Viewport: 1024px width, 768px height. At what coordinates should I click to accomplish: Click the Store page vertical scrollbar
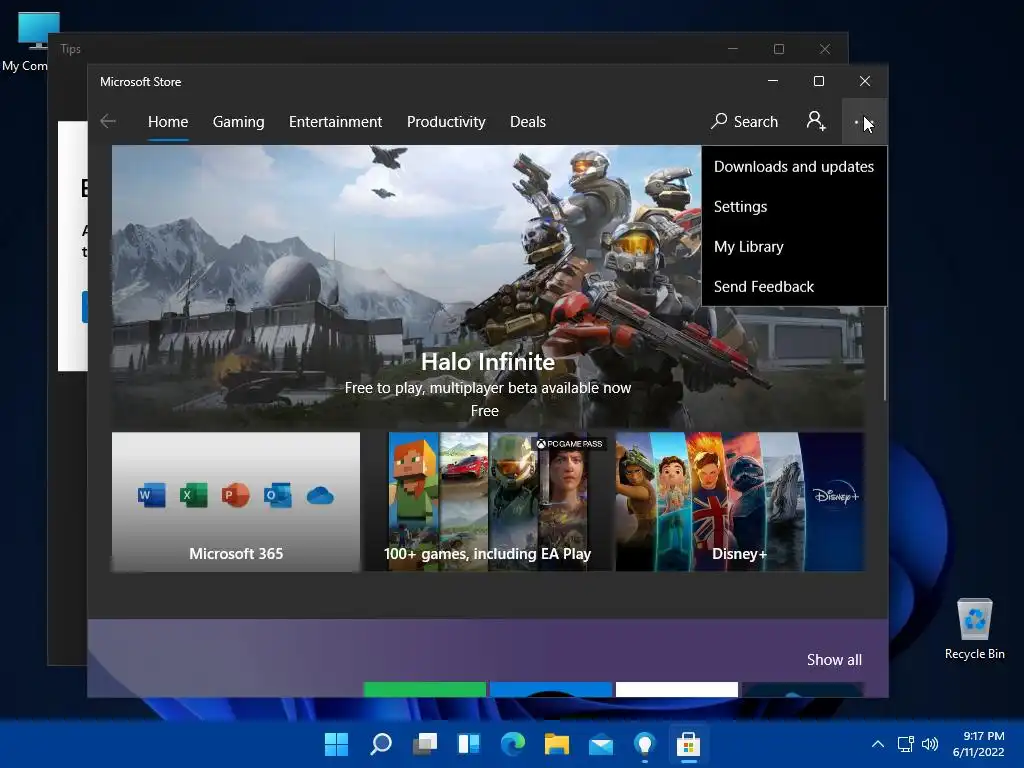(885, 353)
